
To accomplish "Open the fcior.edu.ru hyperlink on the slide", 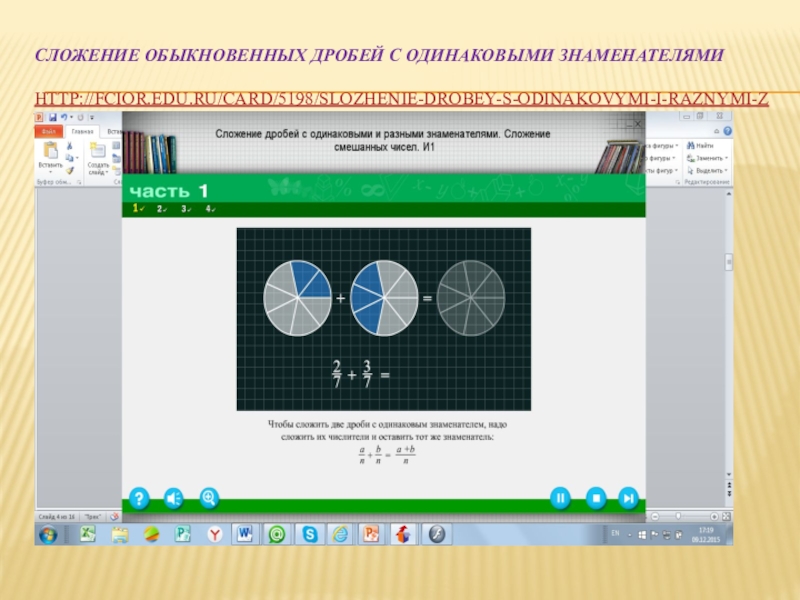I will (x=402, y=98).
